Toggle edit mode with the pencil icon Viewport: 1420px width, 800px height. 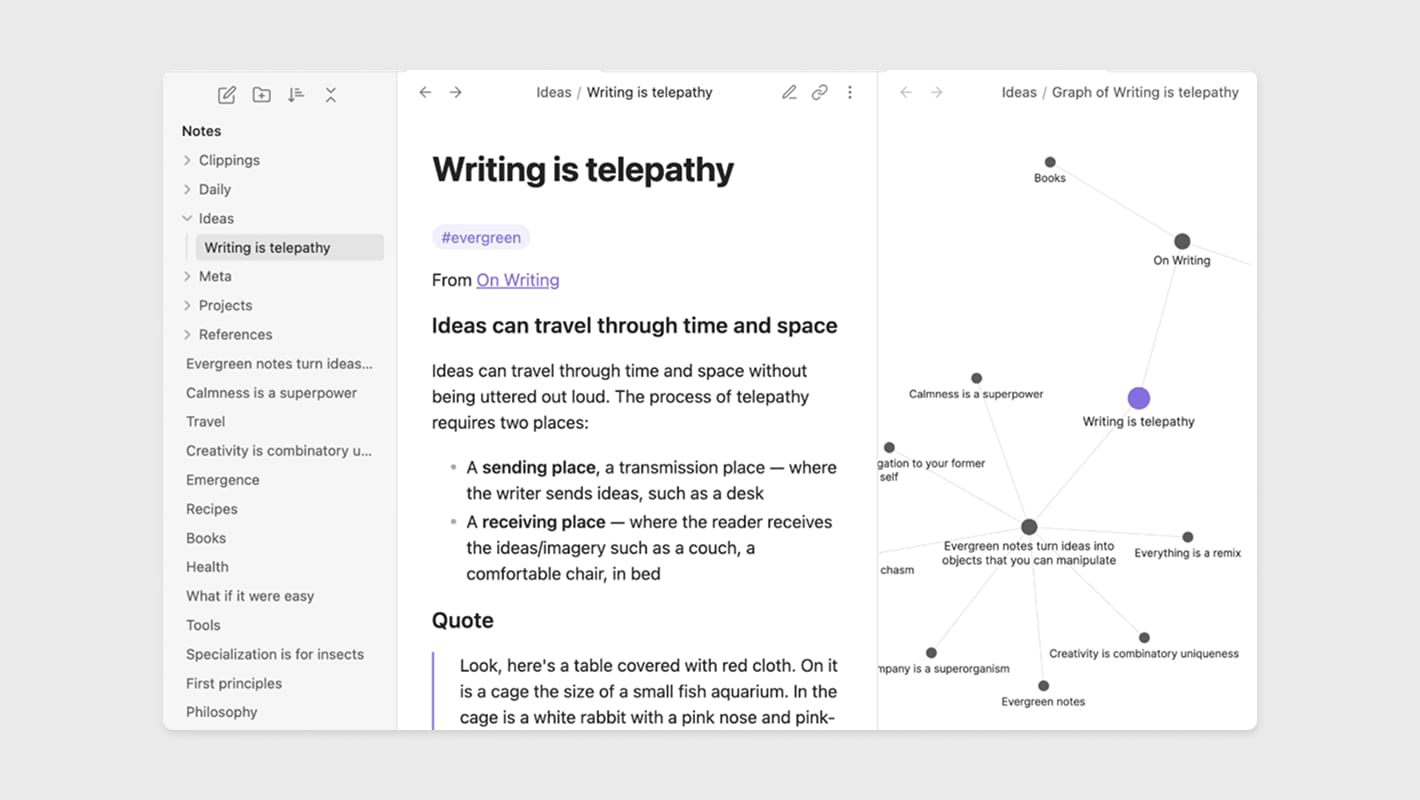point(789,92)
